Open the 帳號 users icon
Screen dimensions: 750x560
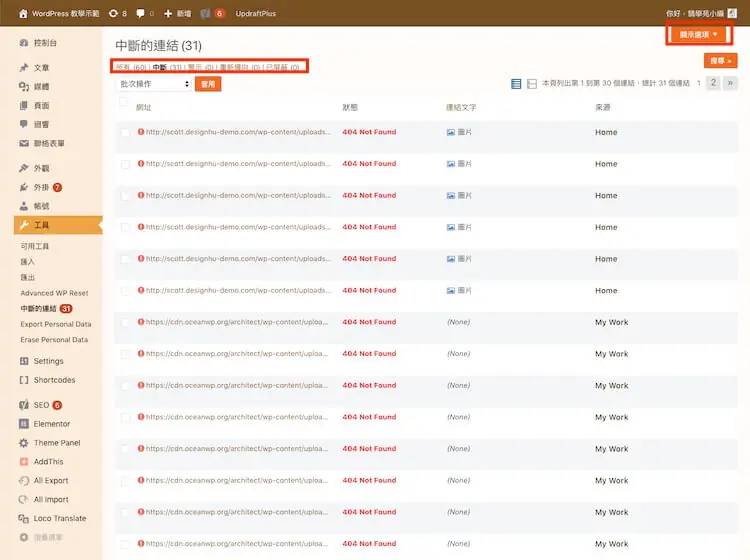(x=23, y=206)
